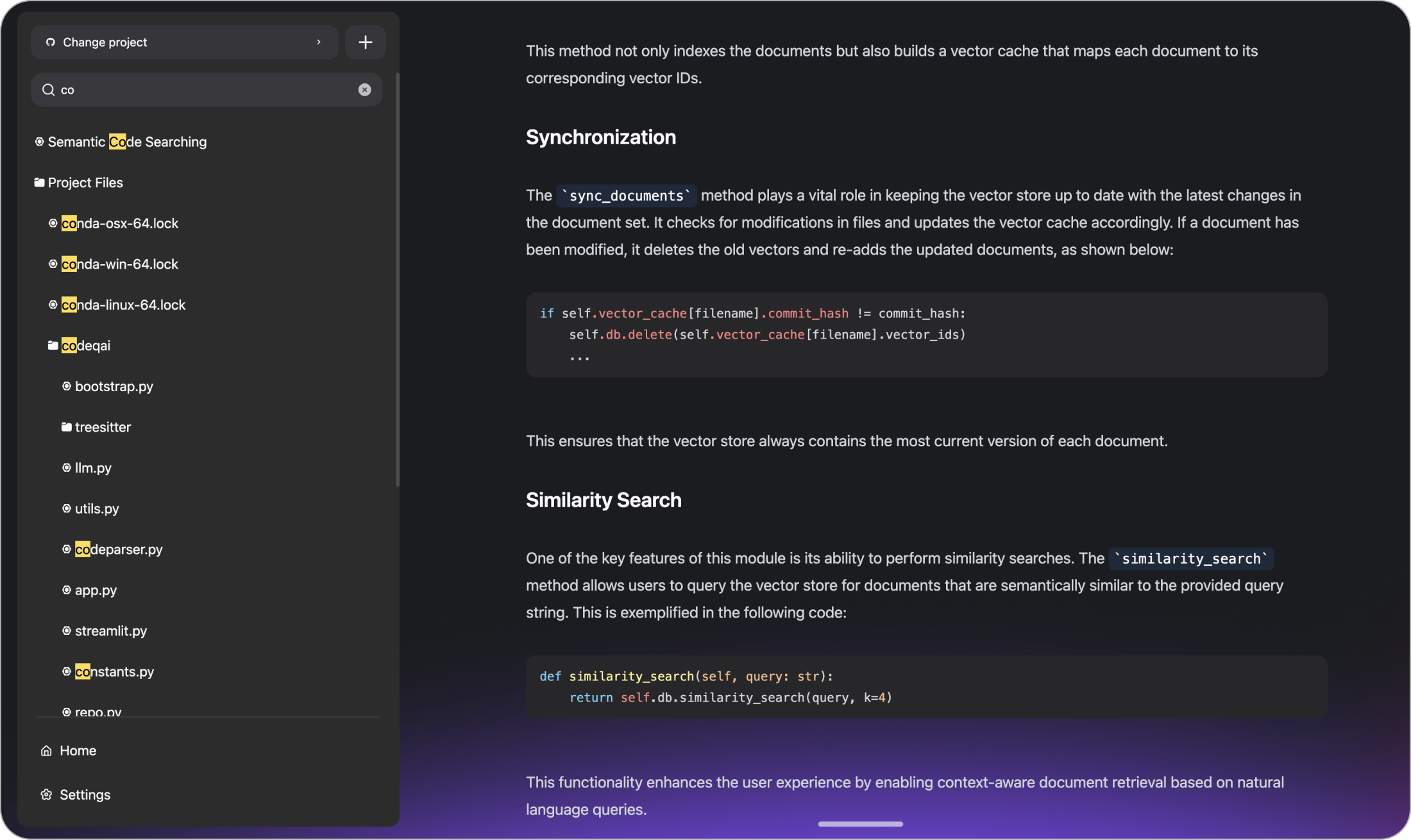1411x840 pixels.
Task: Clear the search query with the x icon
Action: tap(365, 89)
